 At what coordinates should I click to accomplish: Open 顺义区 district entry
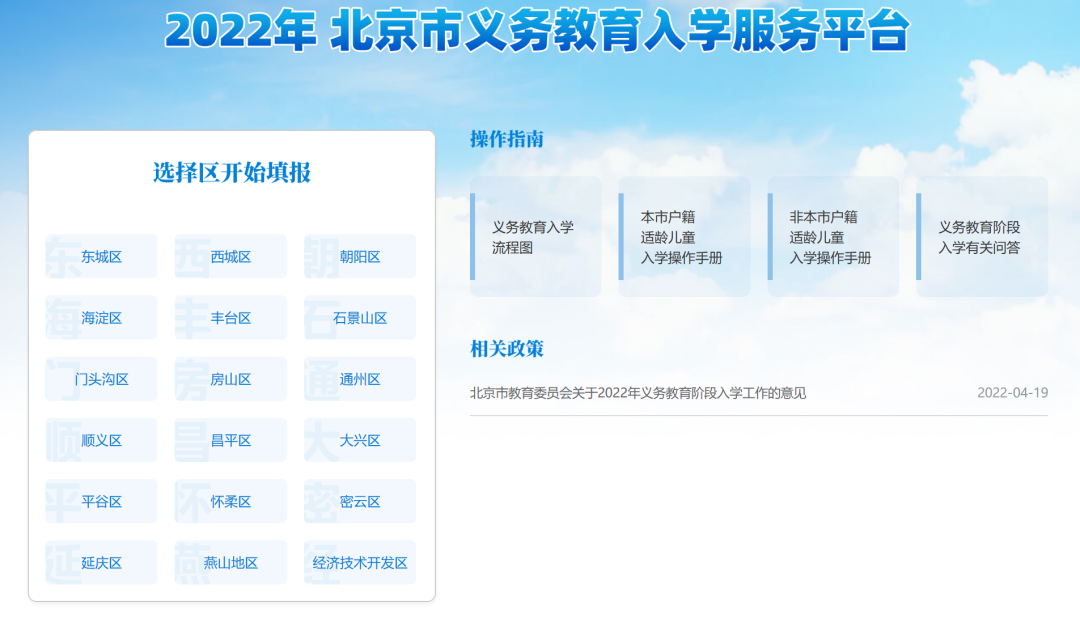(101, 440)
